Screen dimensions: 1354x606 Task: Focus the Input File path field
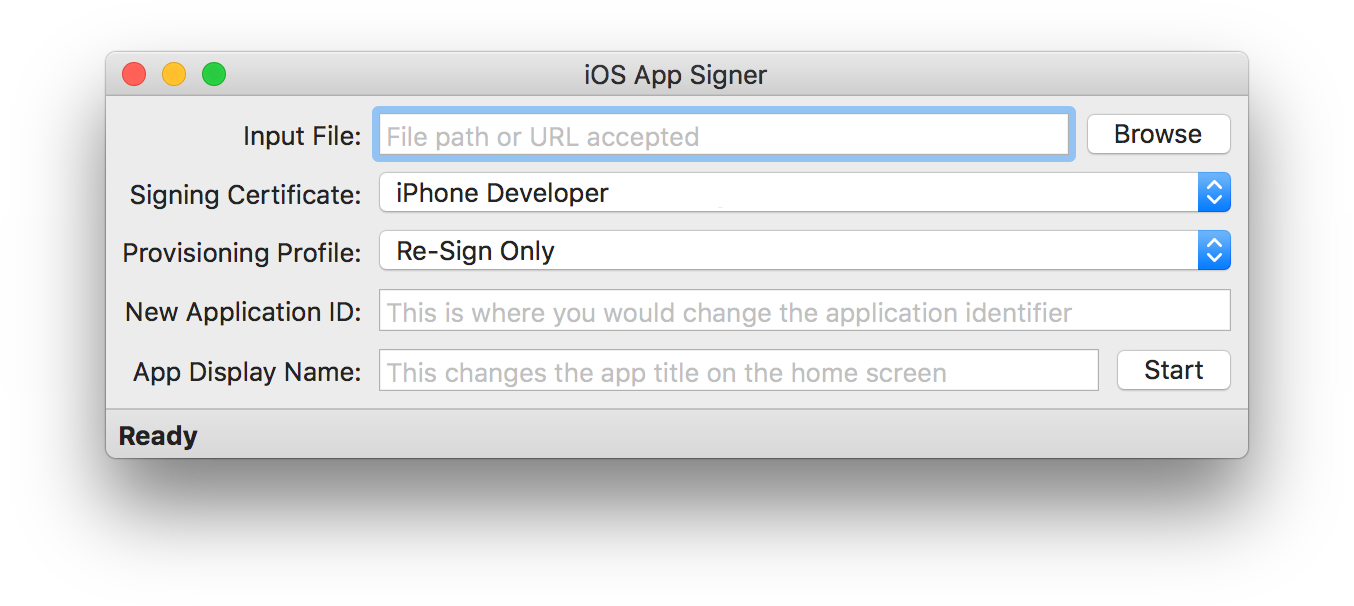(x=723, y=135)
